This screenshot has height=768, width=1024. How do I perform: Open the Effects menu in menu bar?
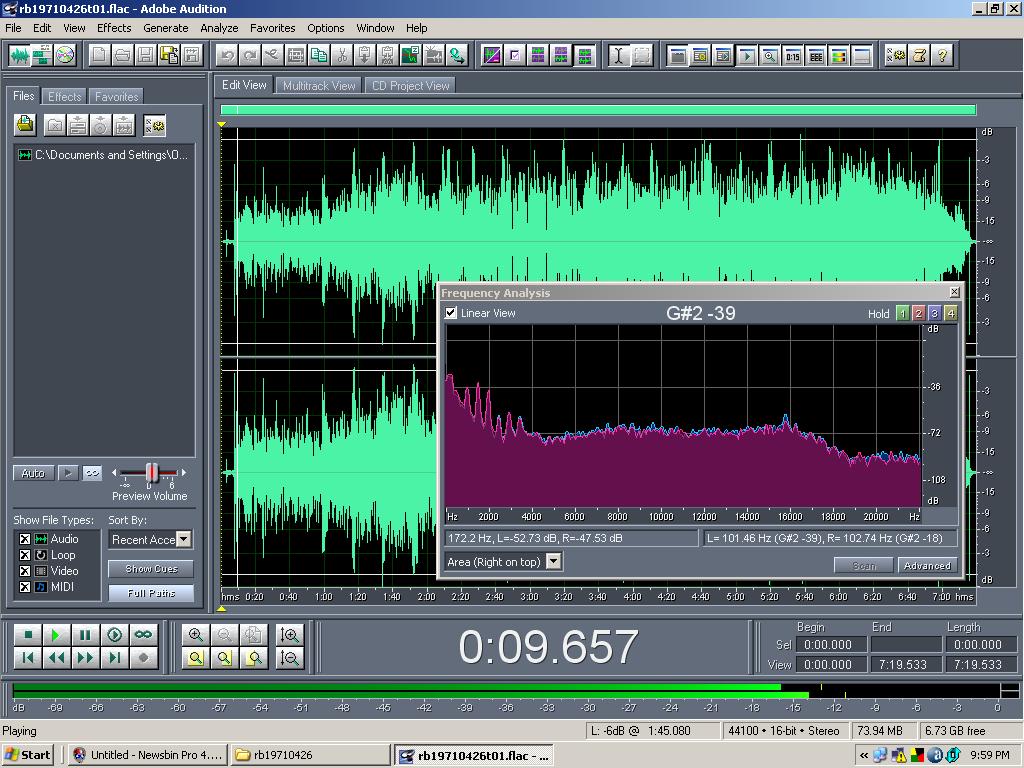(114, 28)
